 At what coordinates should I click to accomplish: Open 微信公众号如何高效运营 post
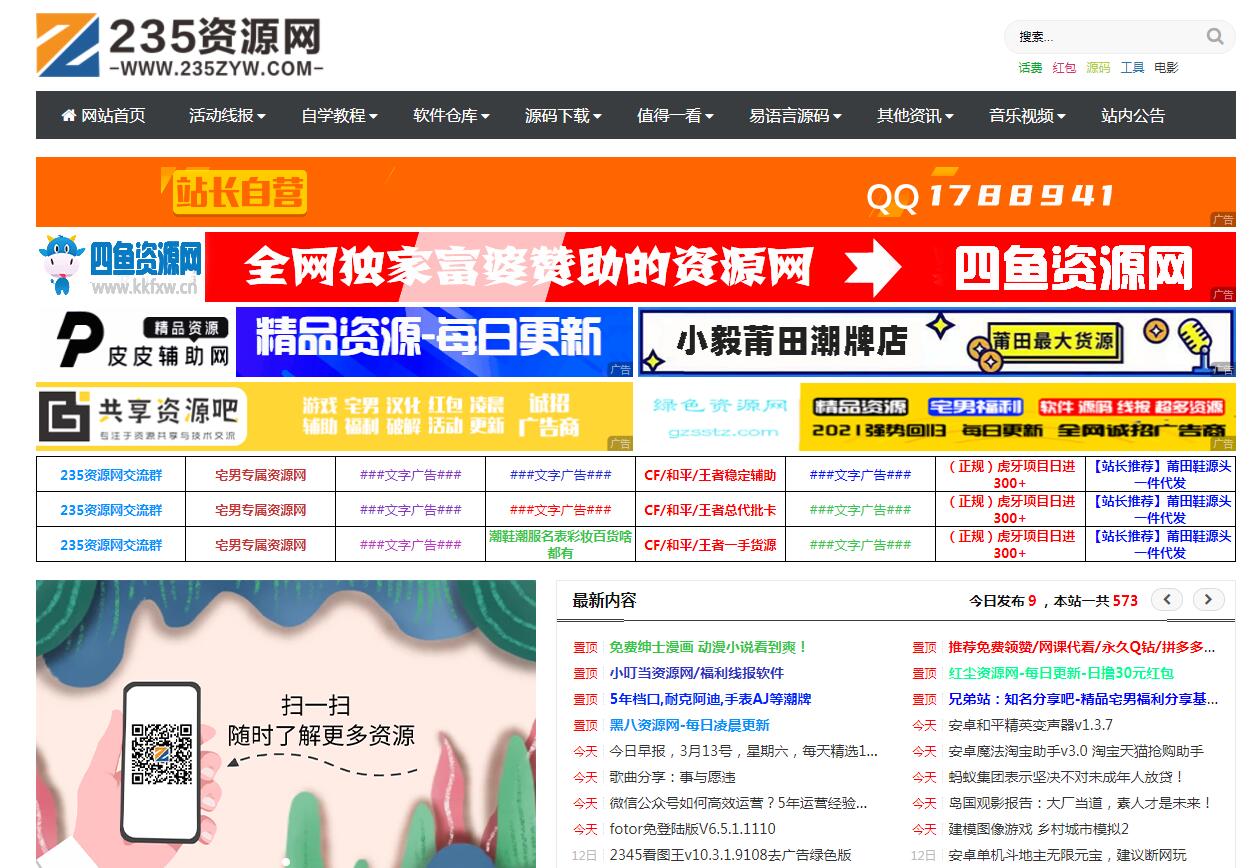click(738, 803)
